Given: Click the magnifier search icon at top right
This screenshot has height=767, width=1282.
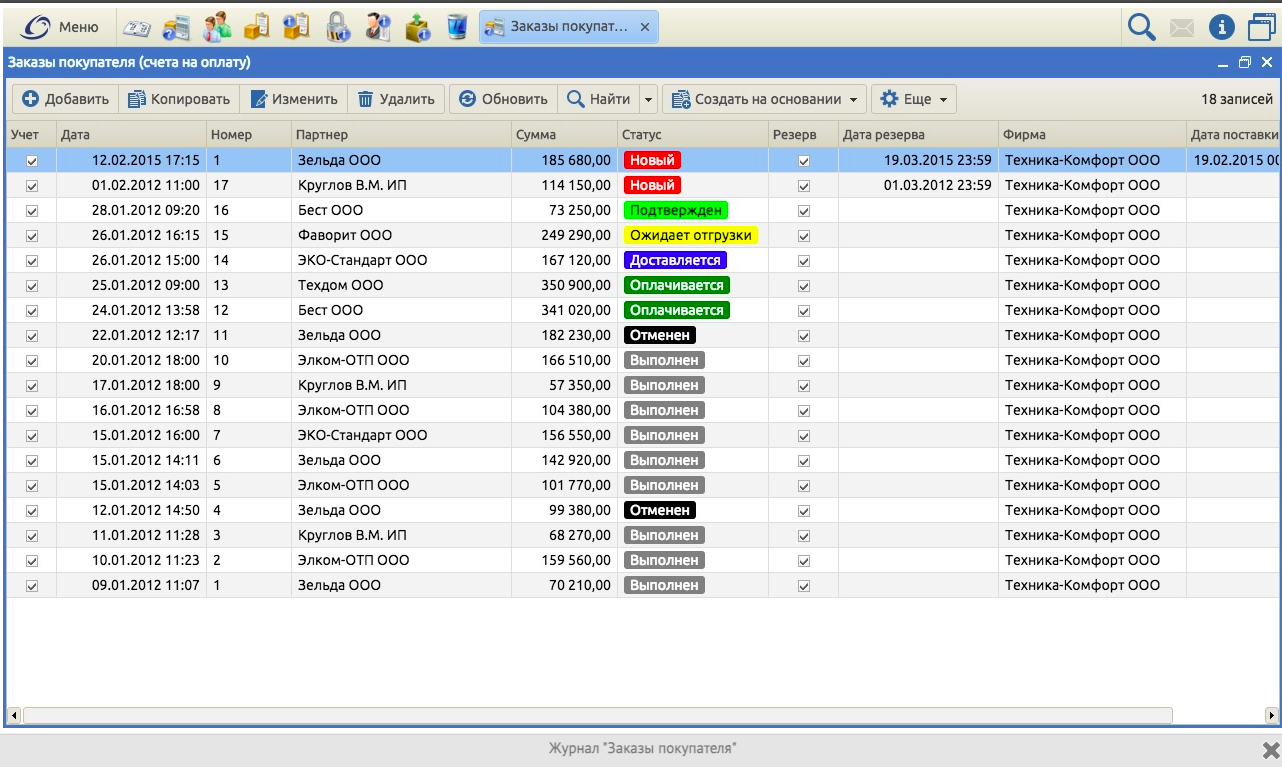Looking at the screenshot, I should point(1141,27).
